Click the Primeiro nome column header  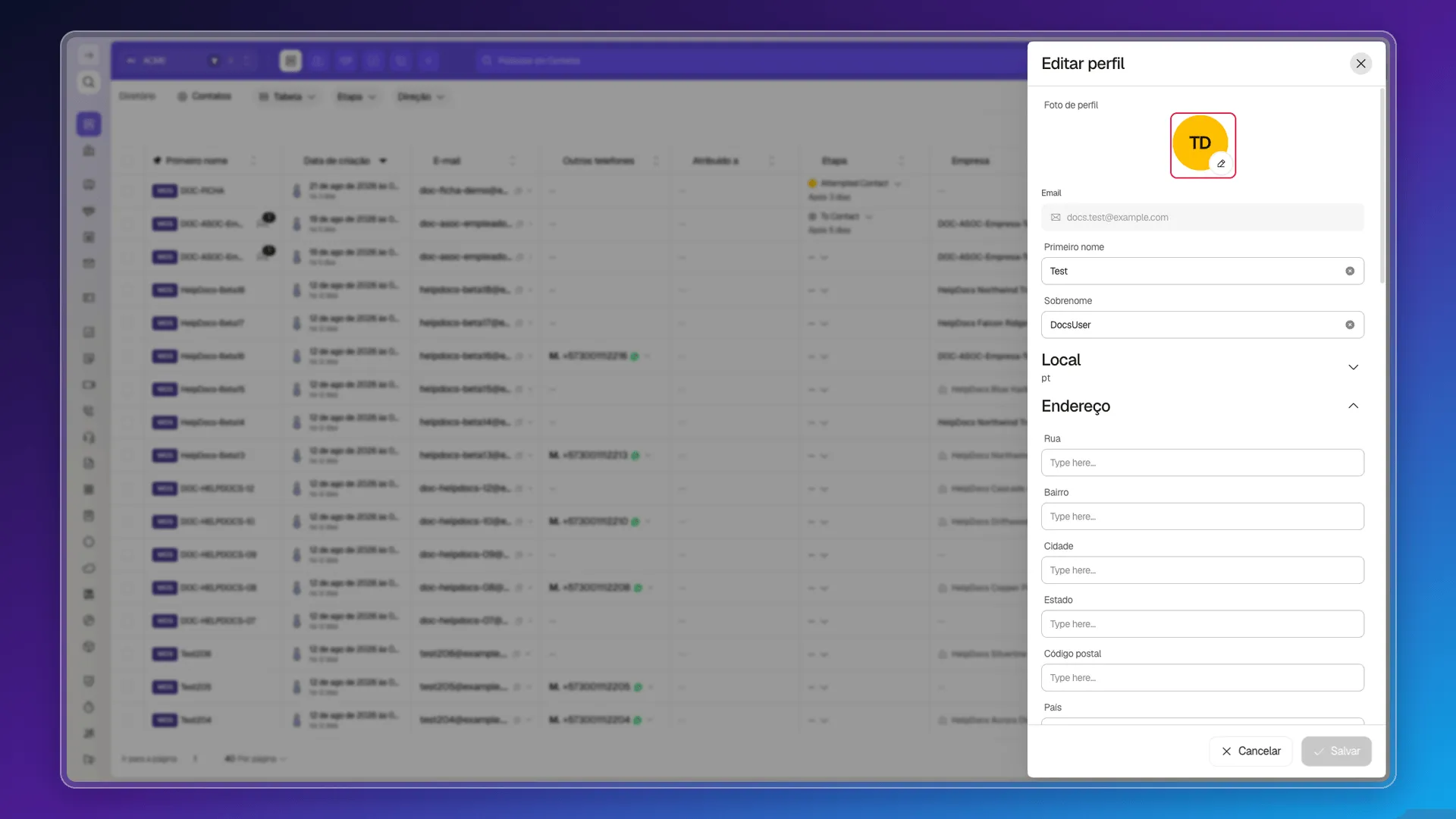point(196,161)
